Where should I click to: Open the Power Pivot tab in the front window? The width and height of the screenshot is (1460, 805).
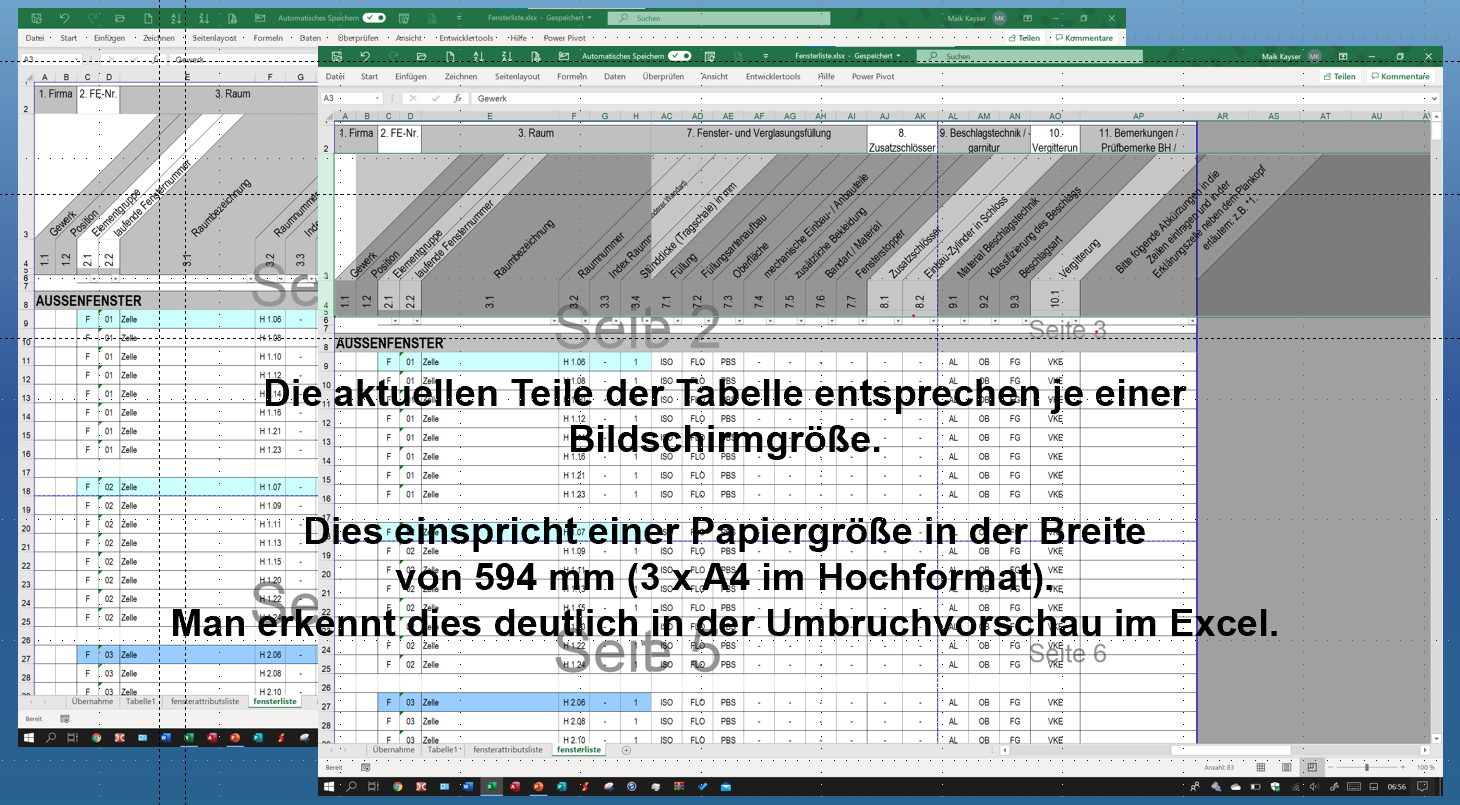872,76
